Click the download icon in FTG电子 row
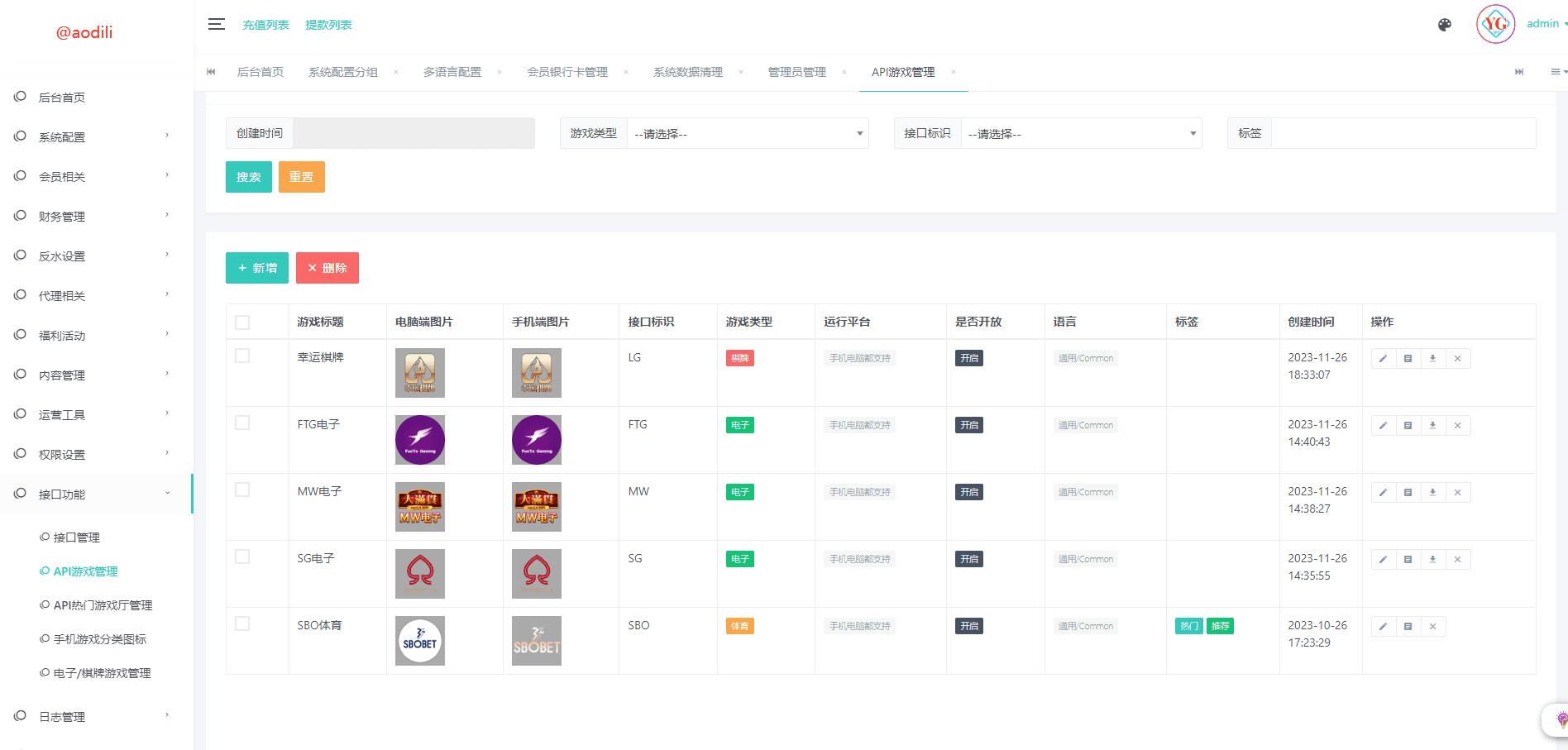Image resolution: width=1568 pixels, height=750 pixels. 1432,426
